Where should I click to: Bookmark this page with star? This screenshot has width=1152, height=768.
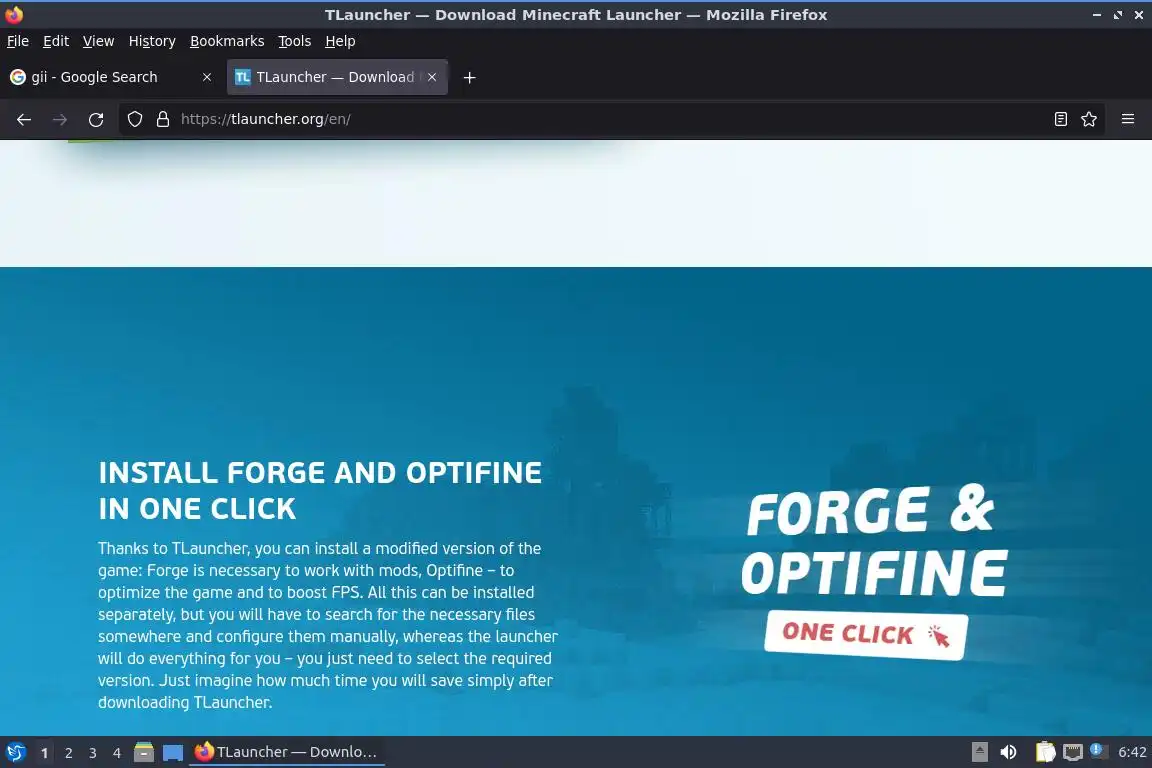click(1089, 119)
